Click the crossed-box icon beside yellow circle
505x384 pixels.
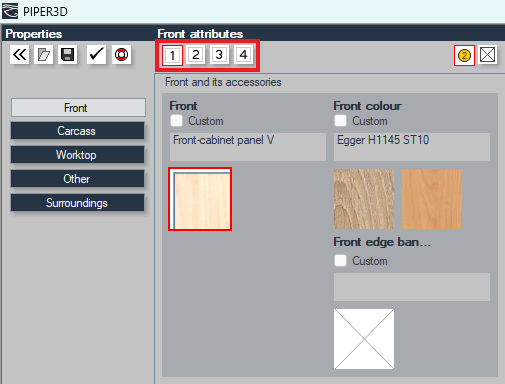pyautogui.click(x=487, y=55)
